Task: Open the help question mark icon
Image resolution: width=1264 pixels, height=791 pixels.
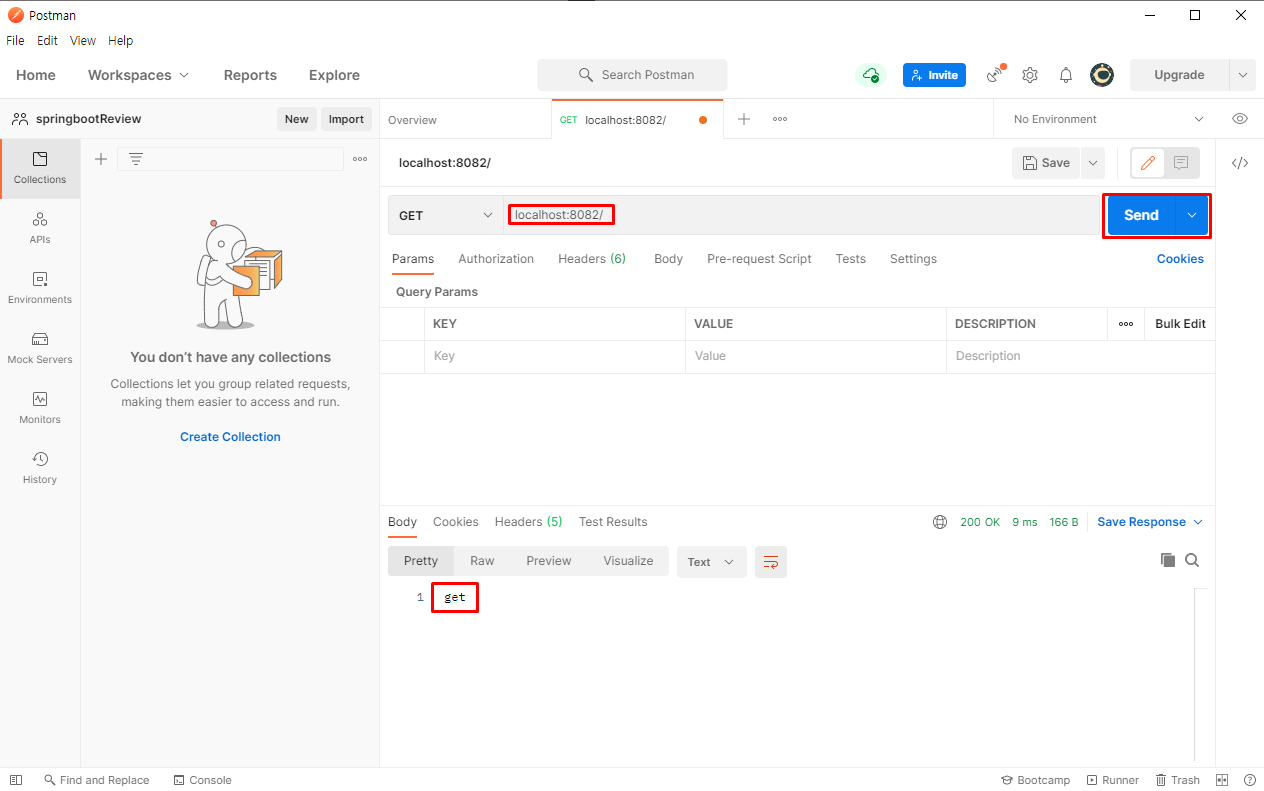Action: [x=1249, y=780]
